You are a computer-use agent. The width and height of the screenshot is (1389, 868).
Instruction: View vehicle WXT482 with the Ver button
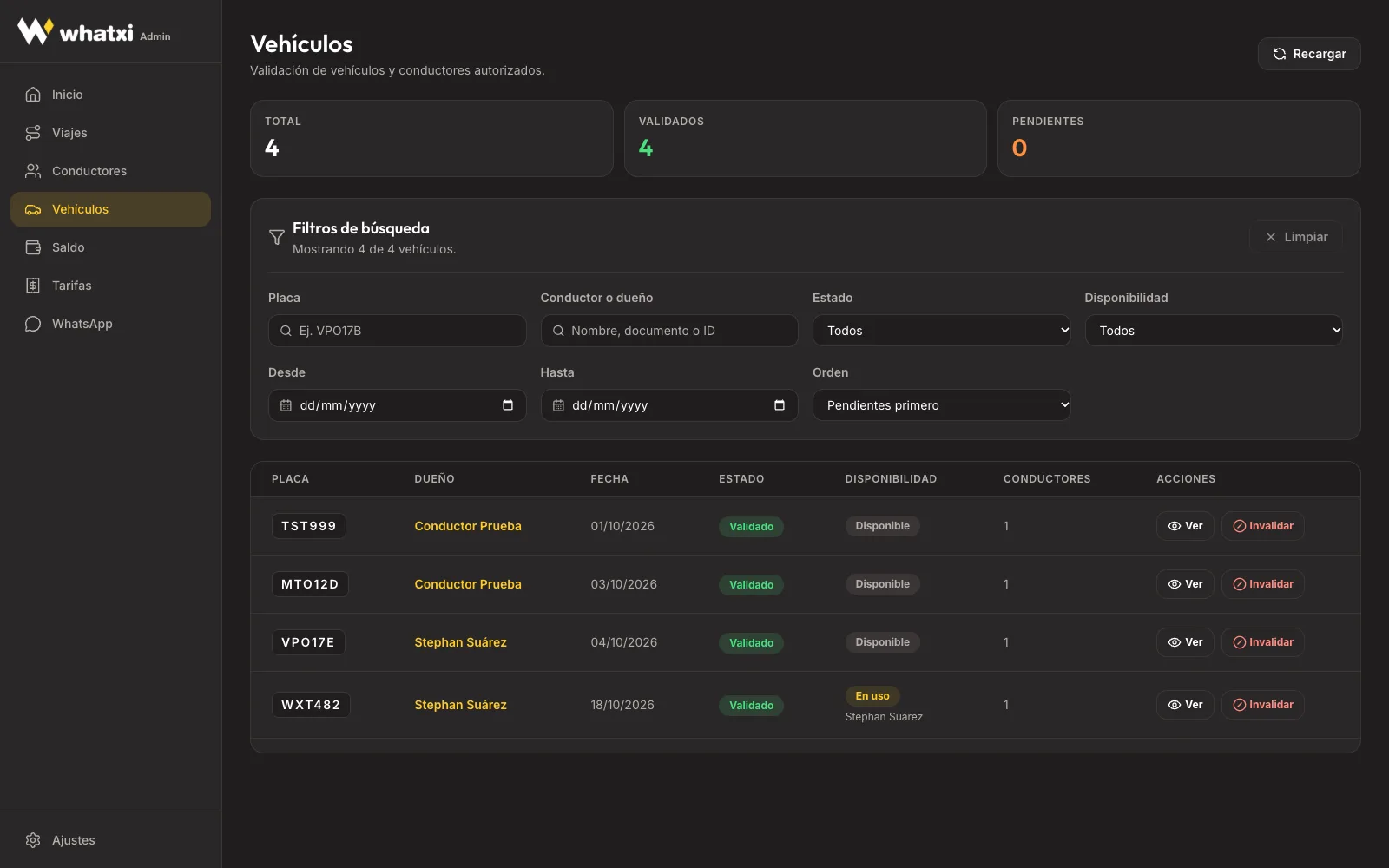[1185, 705]
